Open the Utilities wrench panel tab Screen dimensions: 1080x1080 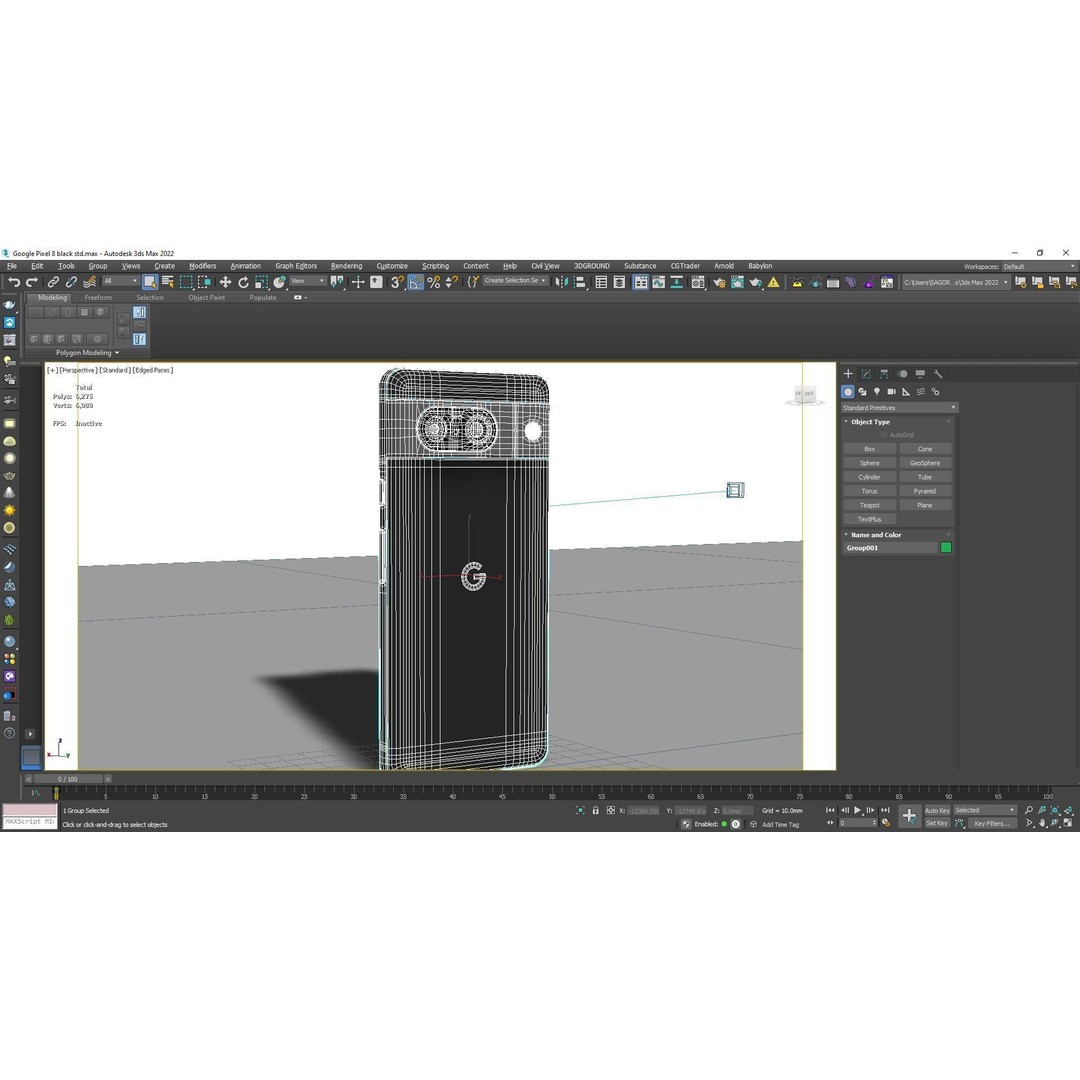(x=937, y=374)
